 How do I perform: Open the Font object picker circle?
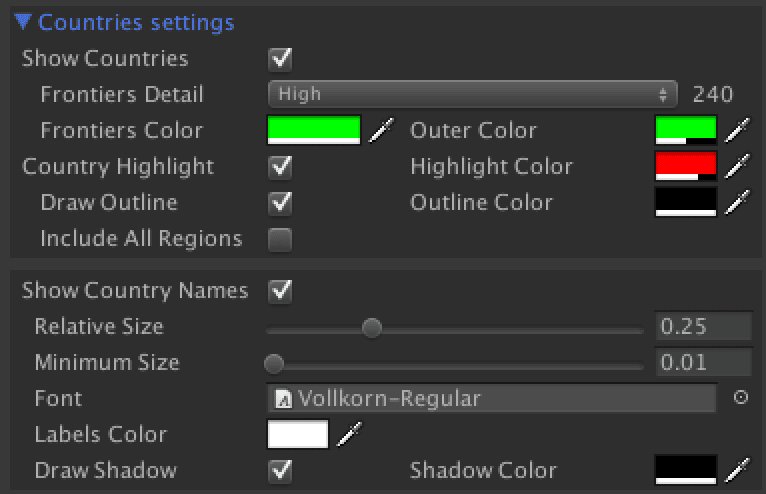click(741, 398)
